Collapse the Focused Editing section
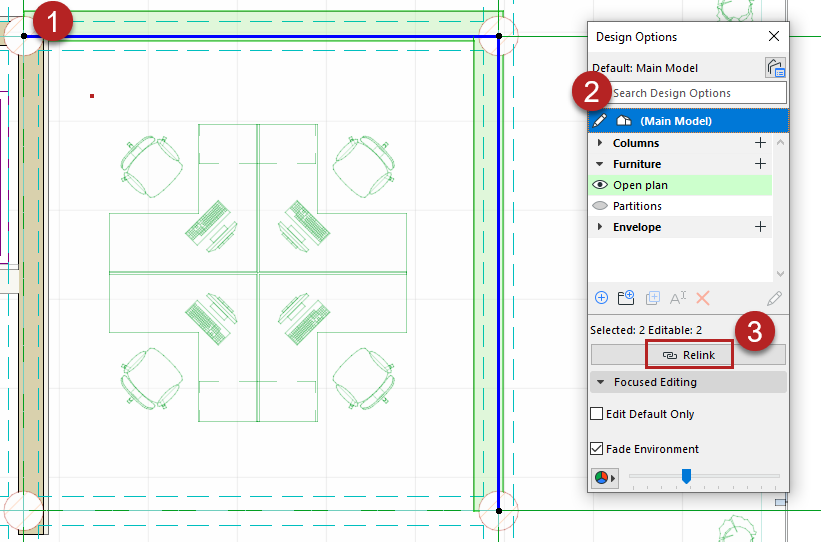This screenshot has height=542, width=821. tap(601, 382)
